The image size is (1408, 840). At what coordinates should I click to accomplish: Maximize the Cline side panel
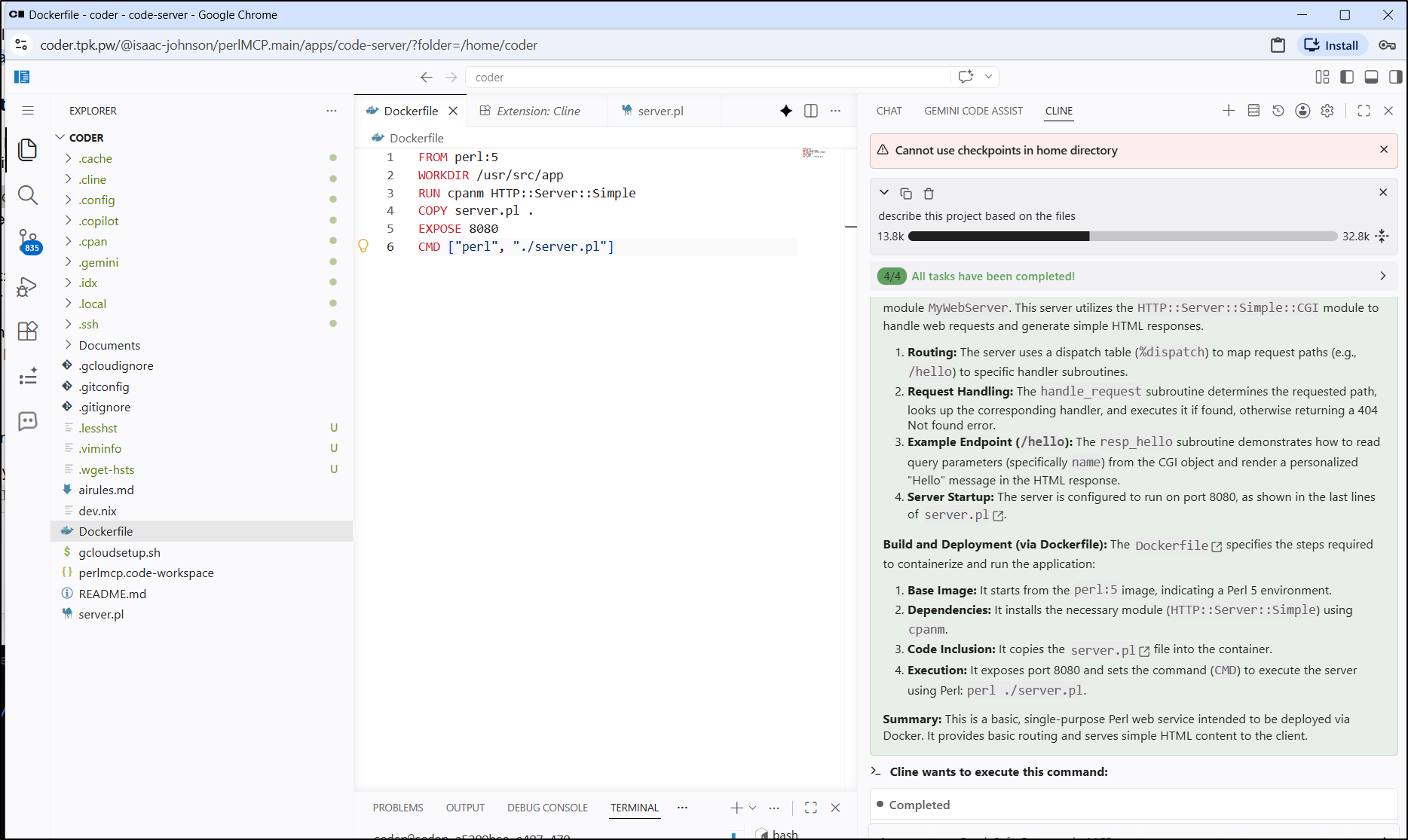(x=1364, y=111)
